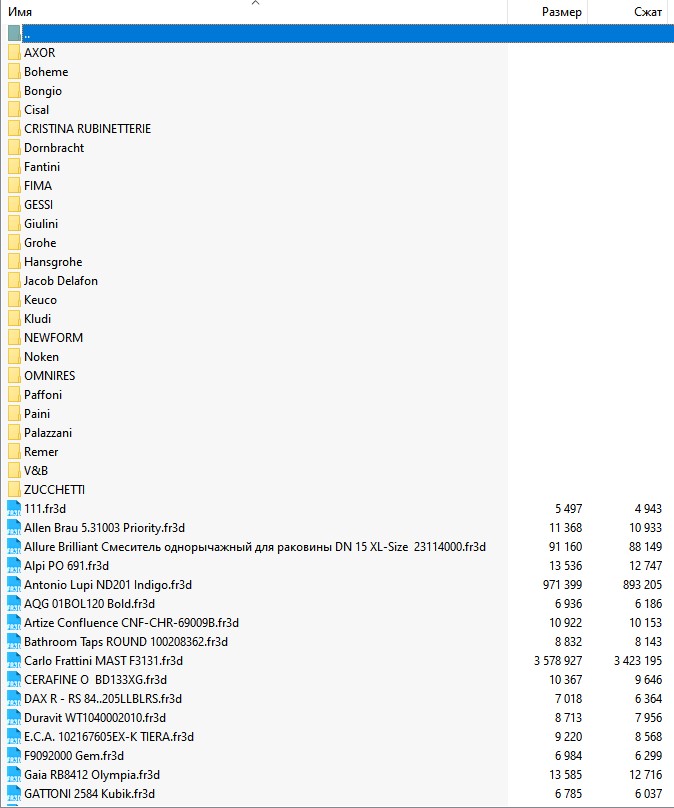Click the Hansgrohe folder icon

click(14, 262)
